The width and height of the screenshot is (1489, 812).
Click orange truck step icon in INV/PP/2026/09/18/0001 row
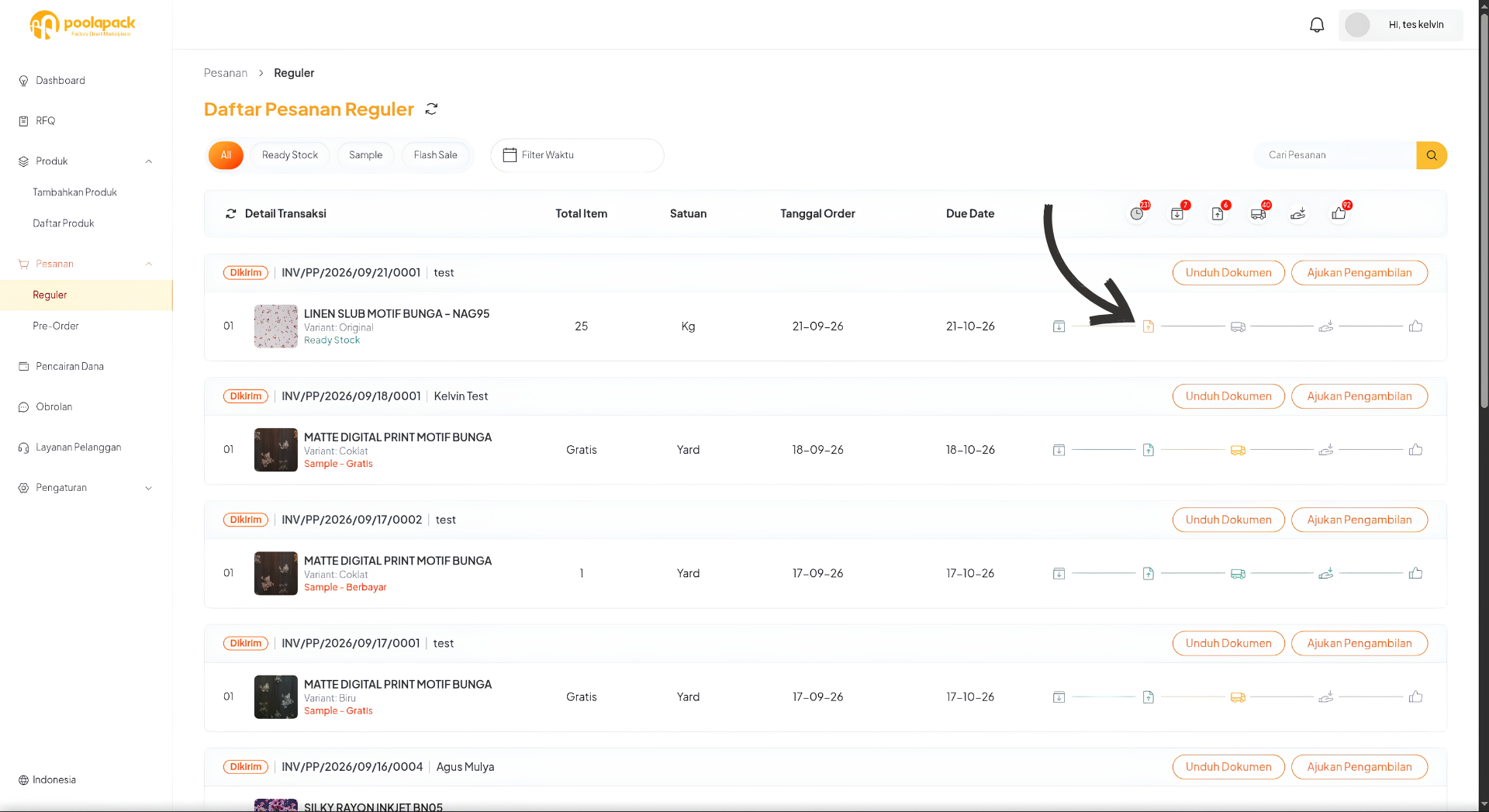click(x=1238, y=450)
